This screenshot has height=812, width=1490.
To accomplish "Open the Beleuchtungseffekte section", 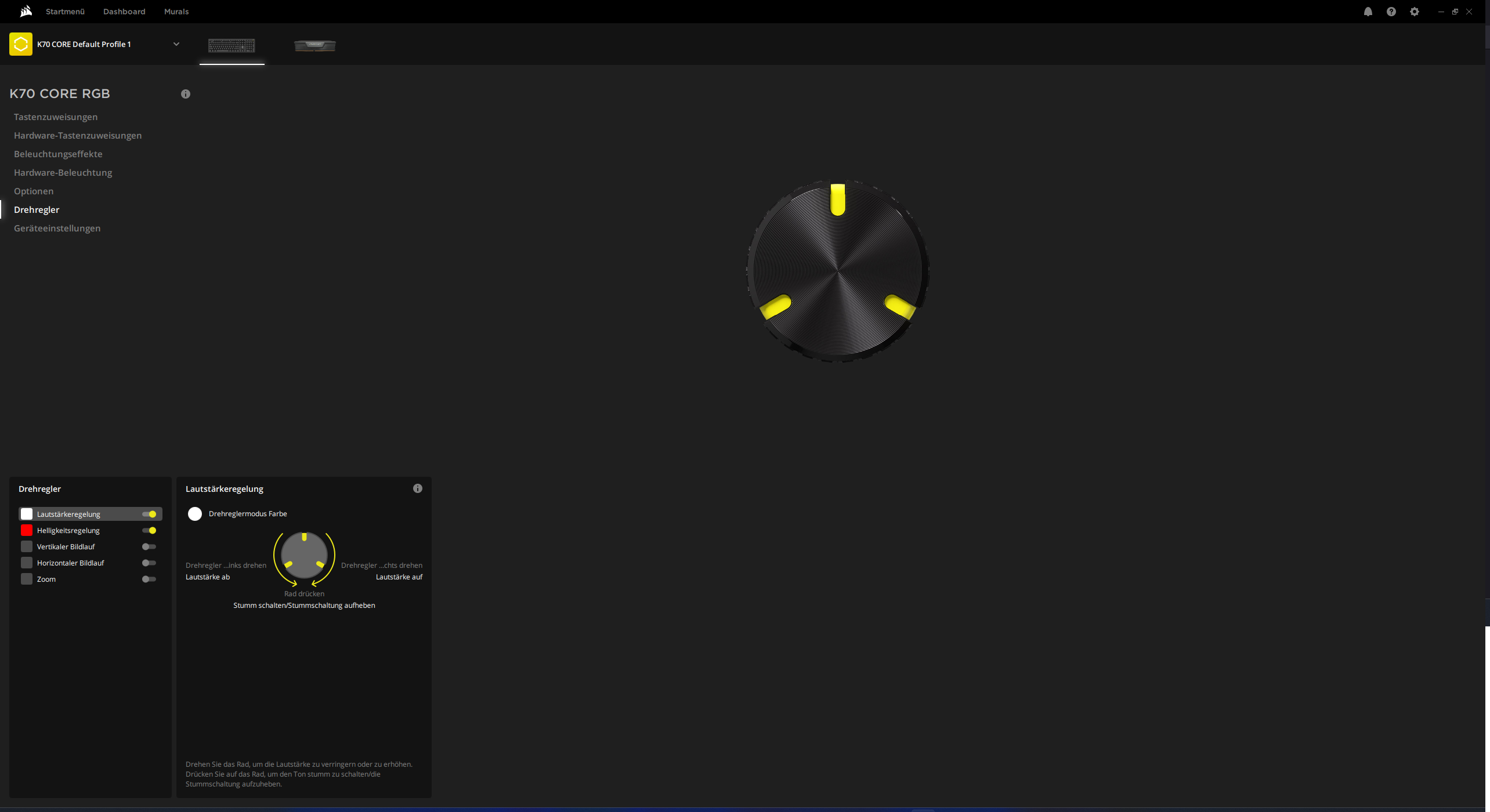I will point(58,154).
